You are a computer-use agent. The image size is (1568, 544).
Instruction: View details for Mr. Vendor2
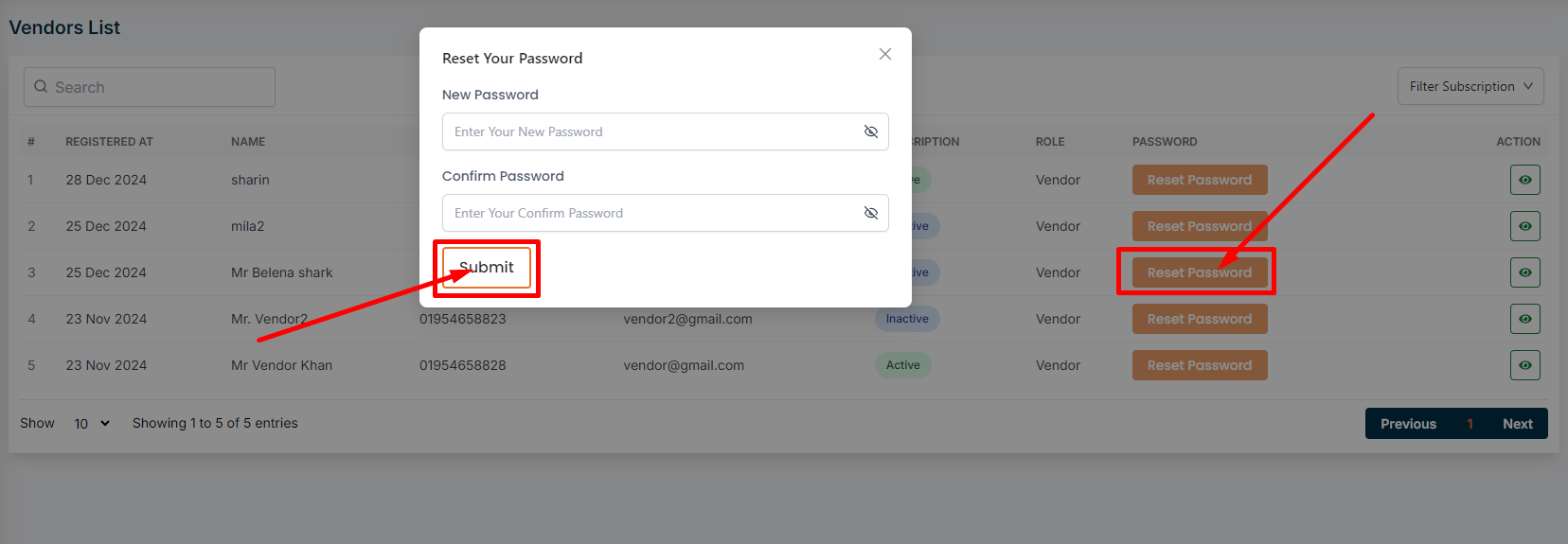pos(1524,319)
